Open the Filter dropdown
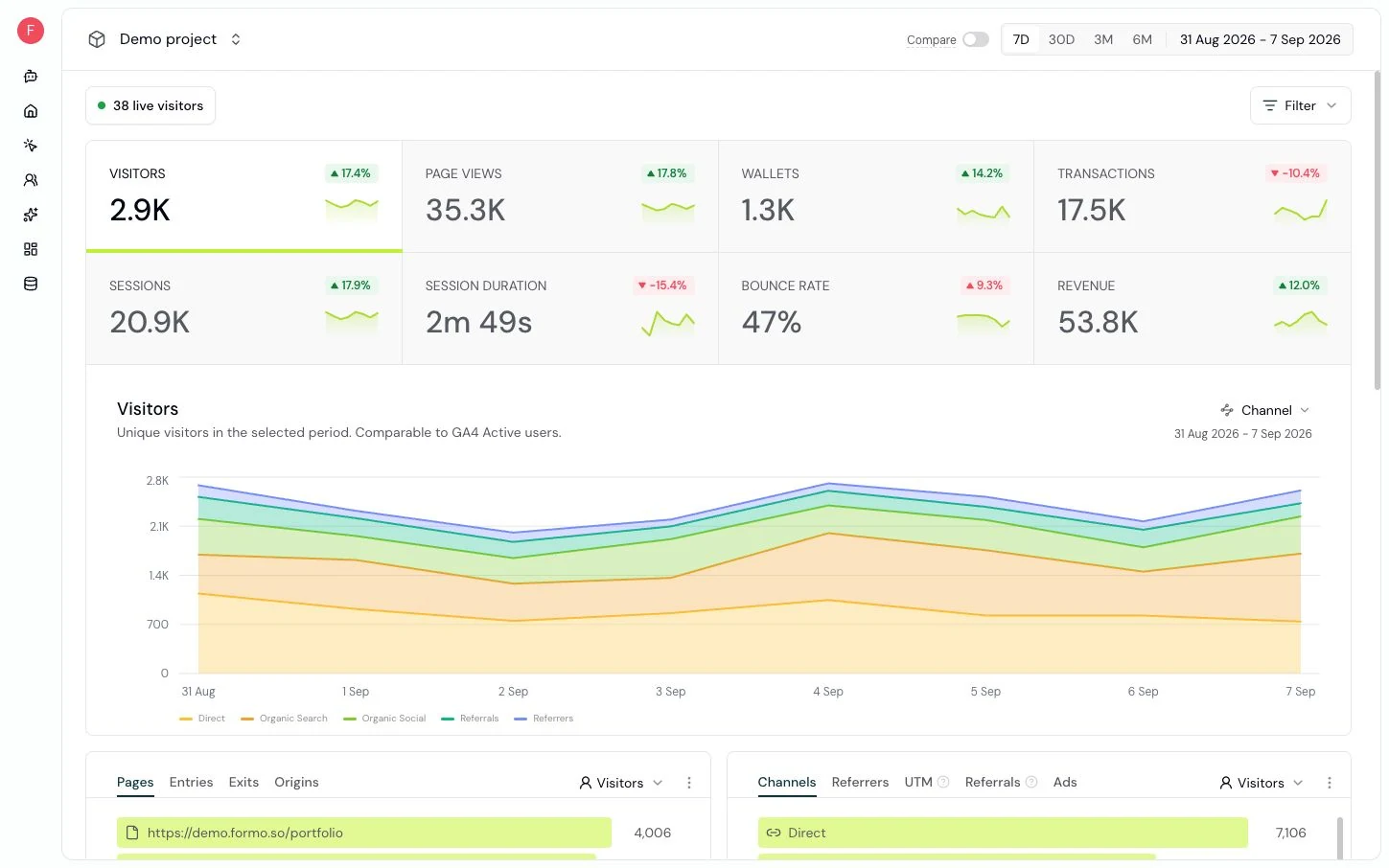 coord(1301,105)
